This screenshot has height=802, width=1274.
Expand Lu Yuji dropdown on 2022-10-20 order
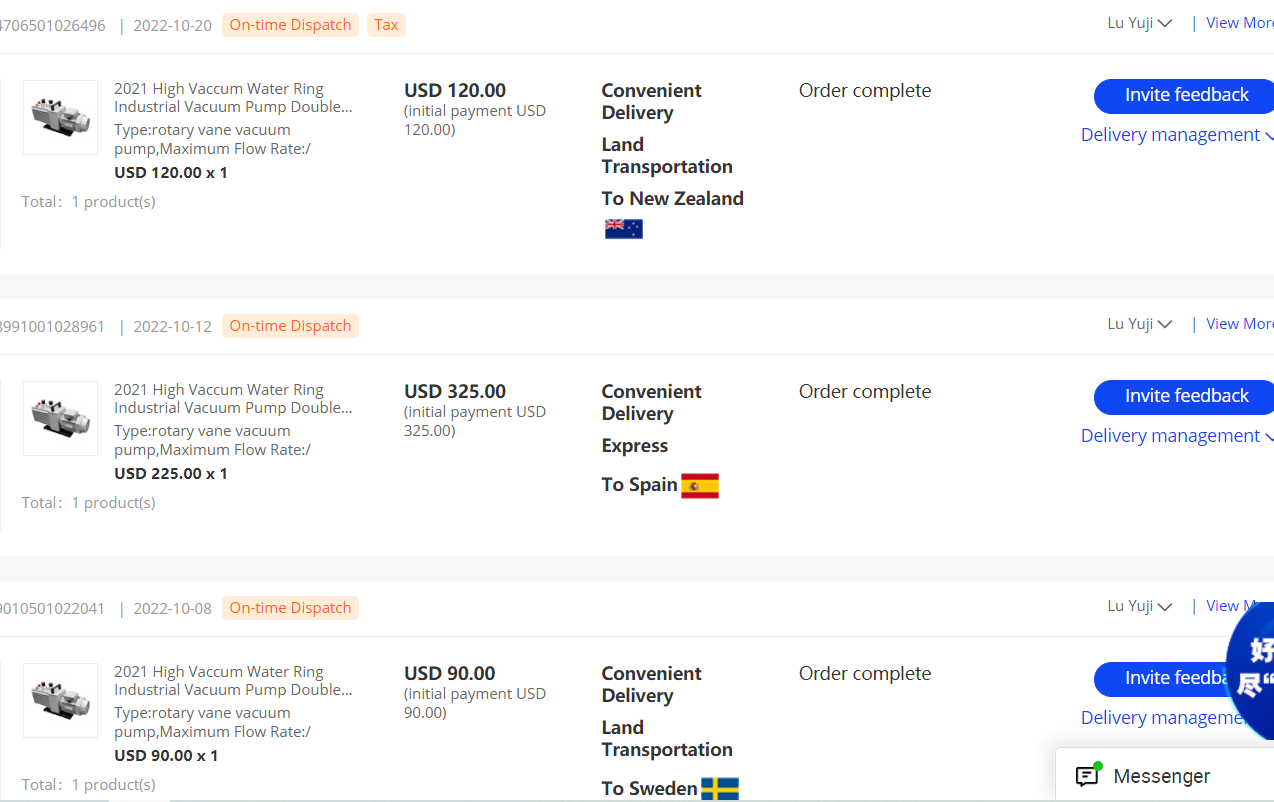pyautogui.click(x=1140, y=23)
